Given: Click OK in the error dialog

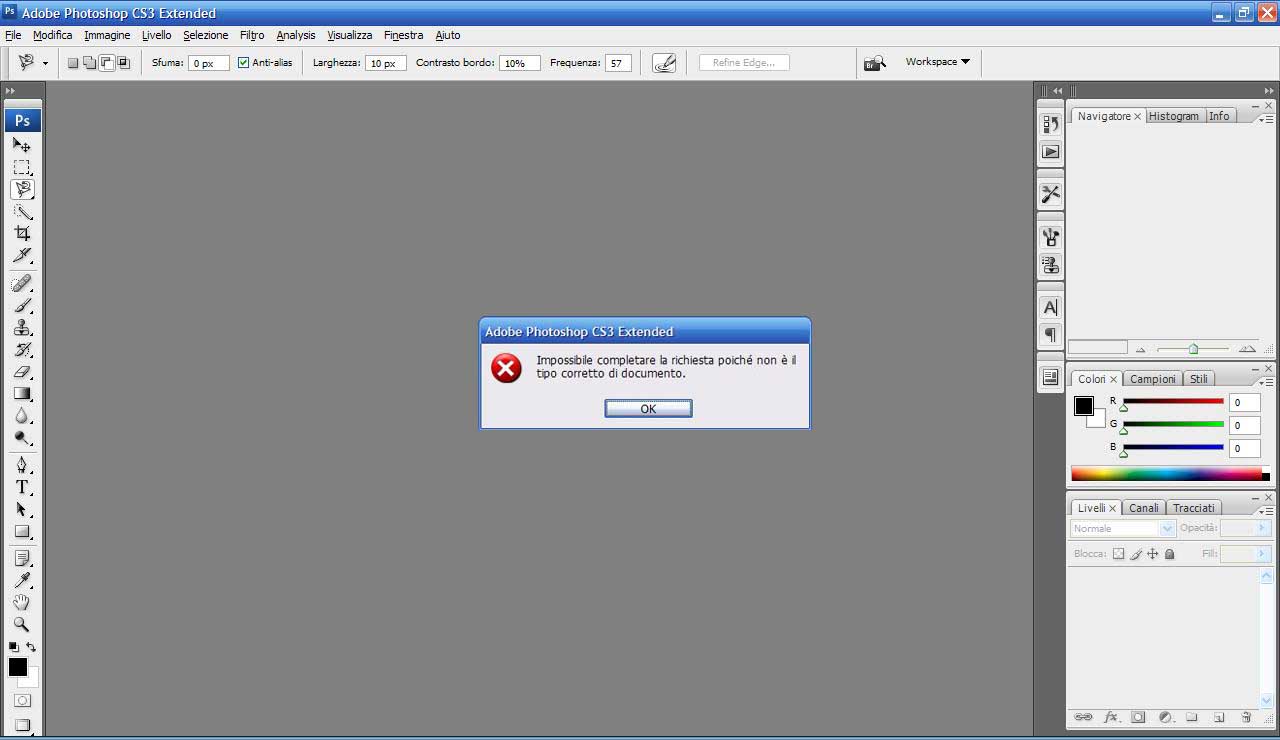Looking at the screenshot, I should click(648, 408).
